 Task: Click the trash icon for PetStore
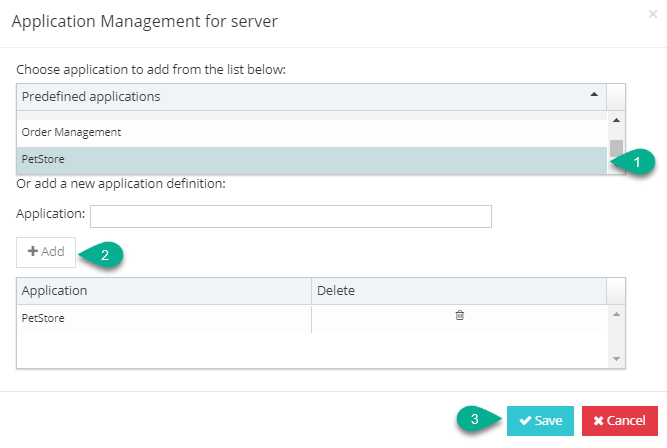pos(460,316)
